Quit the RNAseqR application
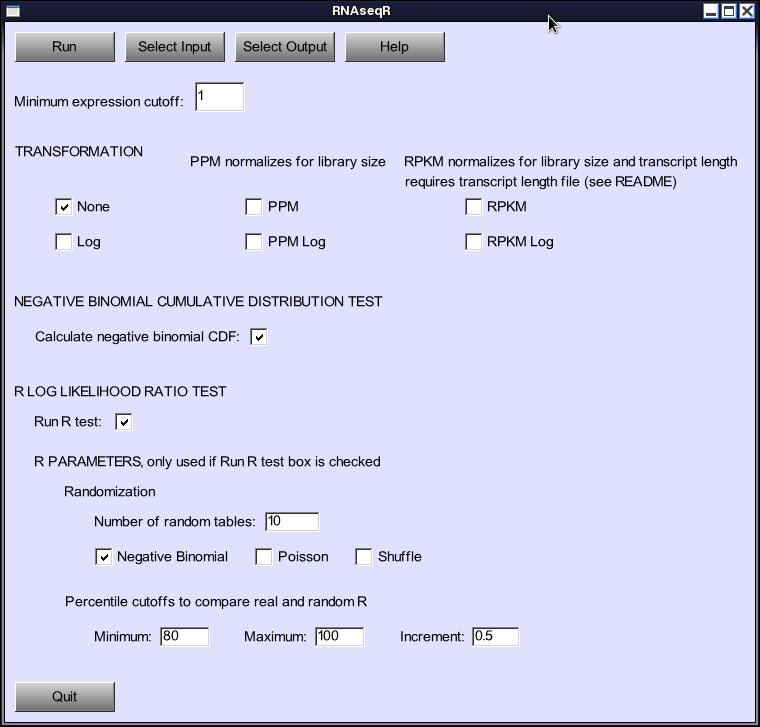 click(x=65, y=697)
